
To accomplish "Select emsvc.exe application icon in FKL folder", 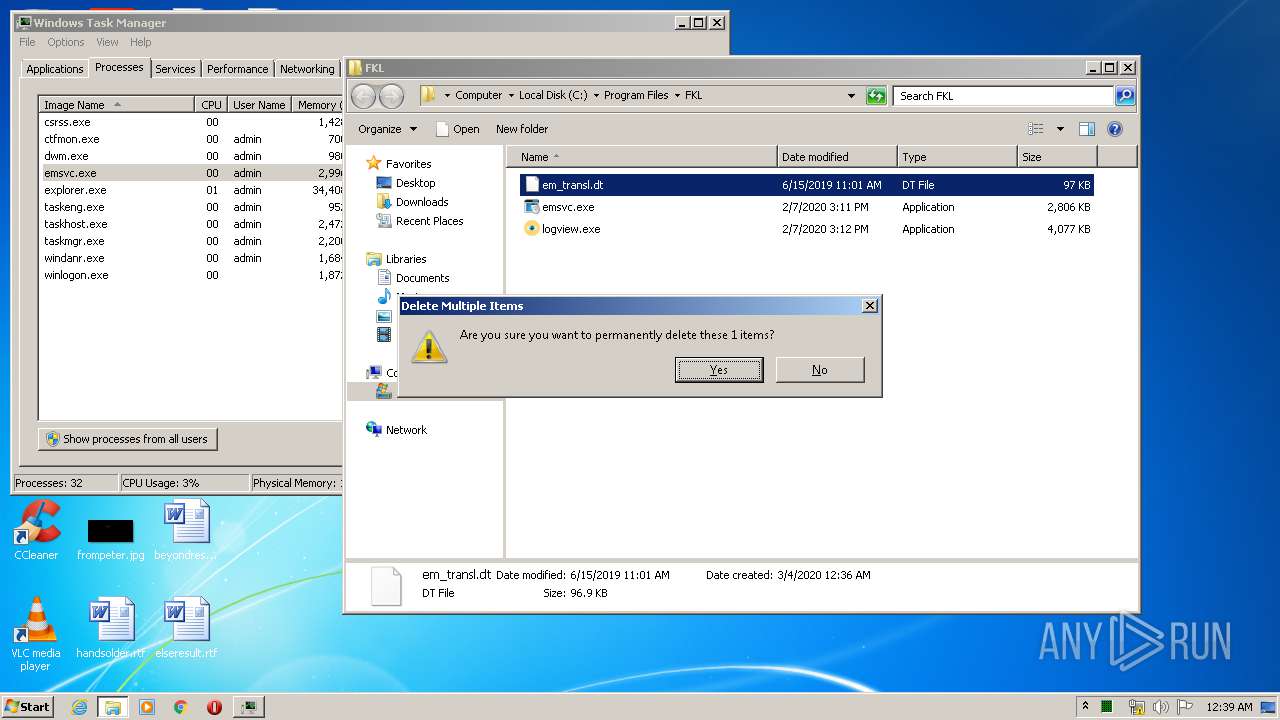I will pyautogui.click(x=532, y=207).
